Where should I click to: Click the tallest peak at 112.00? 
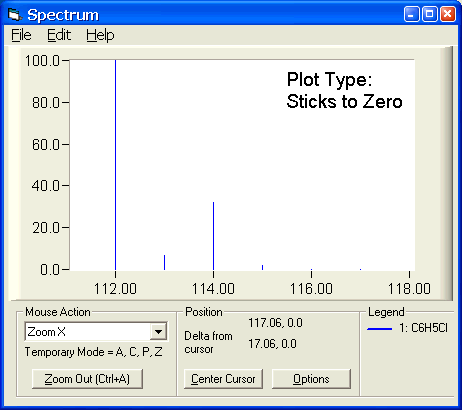click(x=116, y=165)
